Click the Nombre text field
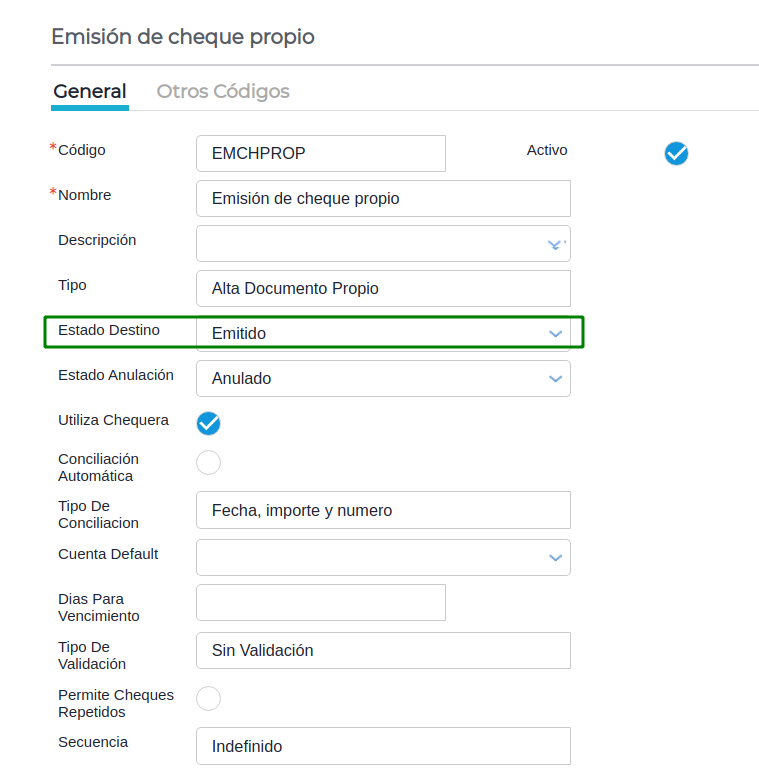The image size is (759, 782). coord(383,199)
